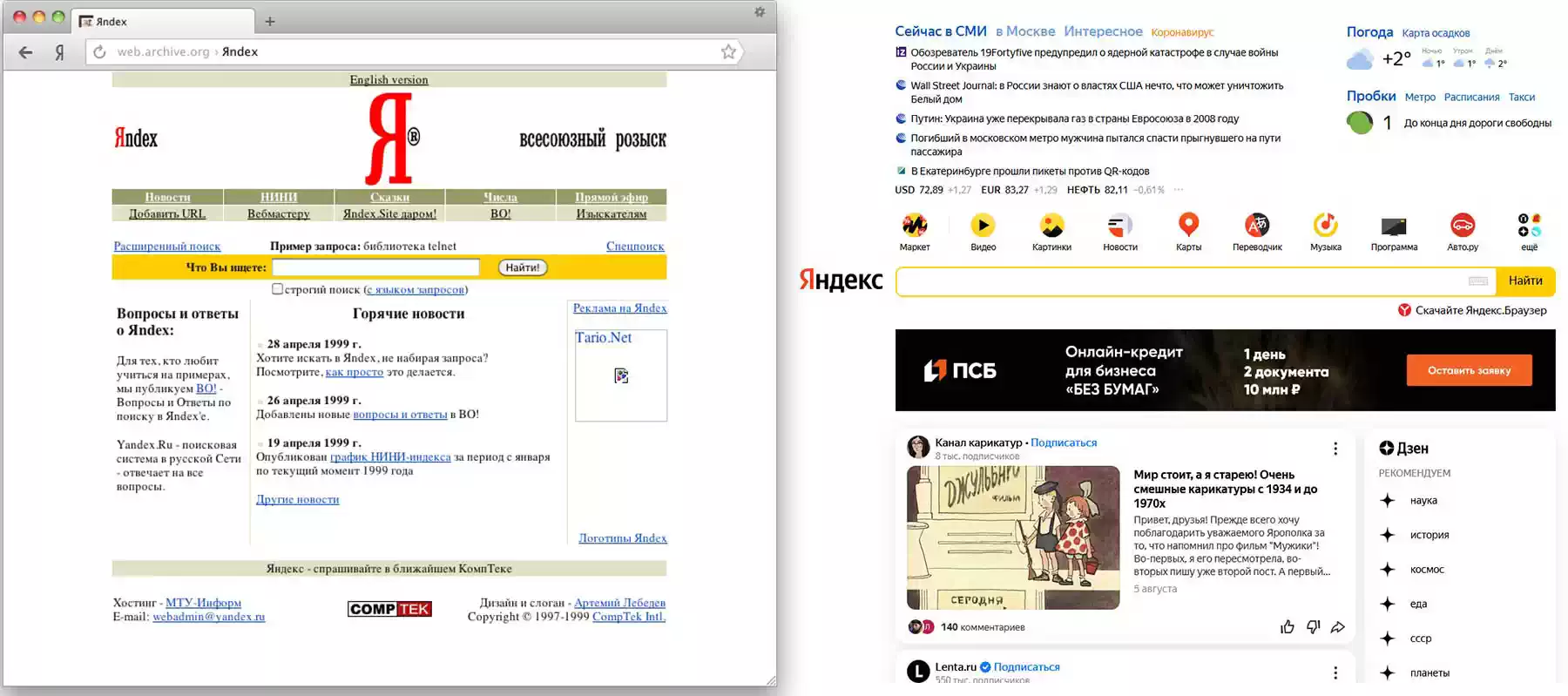Click the Lenta.ru channel avatar
Screen dimensions: 1568x696
(918, 672)
